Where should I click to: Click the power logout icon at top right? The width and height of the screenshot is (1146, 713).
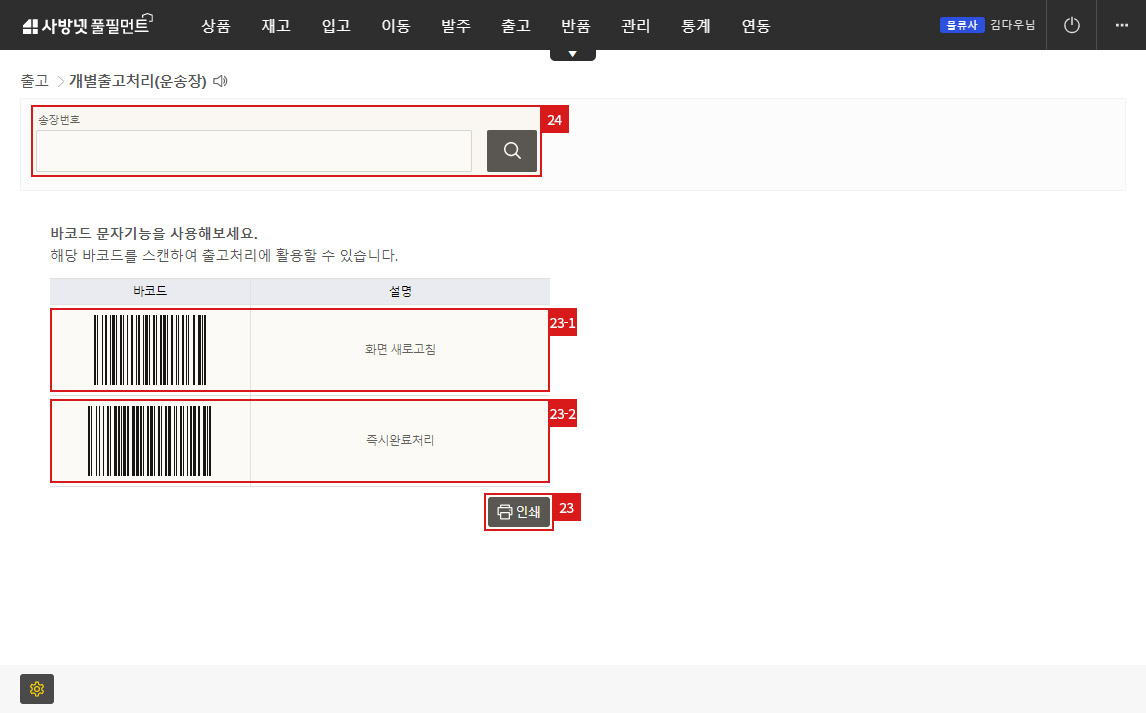1071,25
